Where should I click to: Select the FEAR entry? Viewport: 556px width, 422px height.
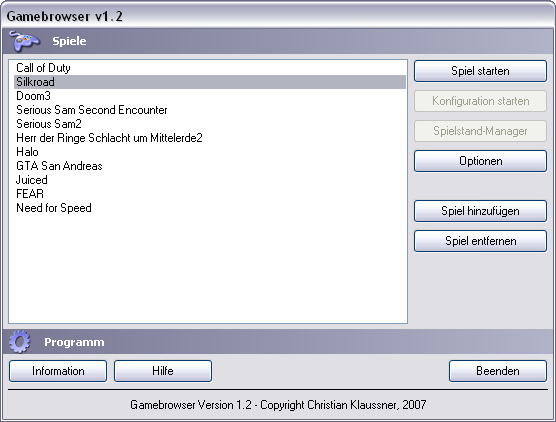[x=210, y=194]
